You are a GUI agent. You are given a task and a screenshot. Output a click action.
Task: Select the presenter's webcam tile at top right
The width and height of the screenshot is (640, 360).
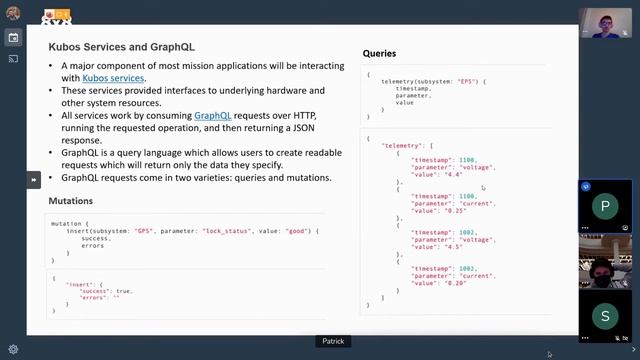point(605,23)
